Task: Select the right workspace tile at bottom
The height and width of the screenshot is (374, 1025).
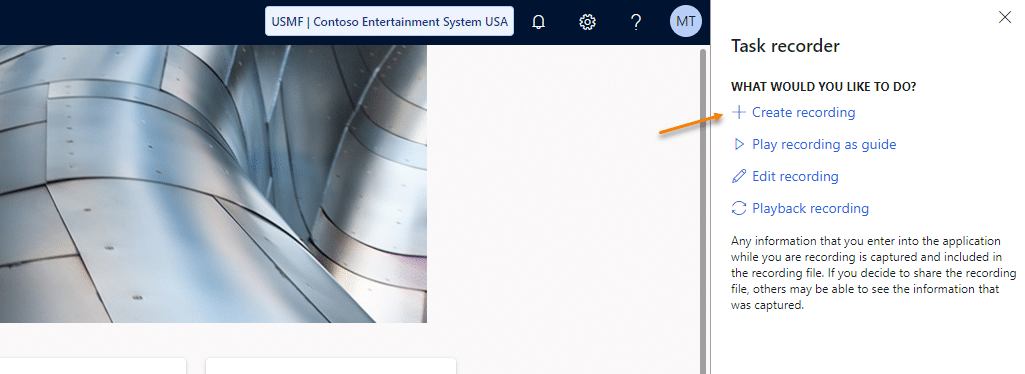Action: (331, 366)
